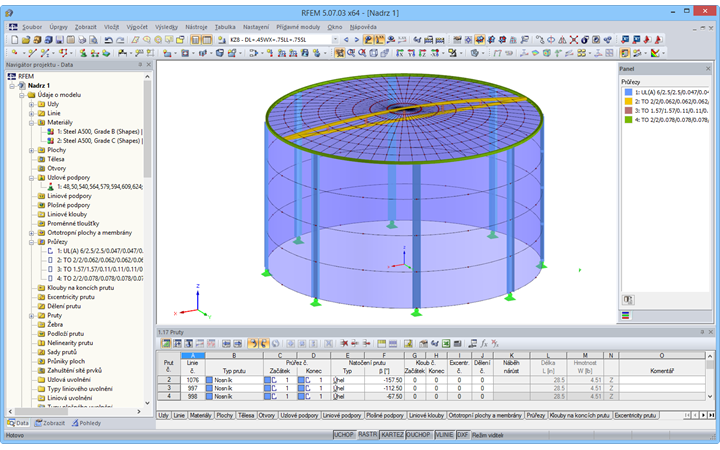Click the Print icon in the toolbar

(x=82, y=40)
